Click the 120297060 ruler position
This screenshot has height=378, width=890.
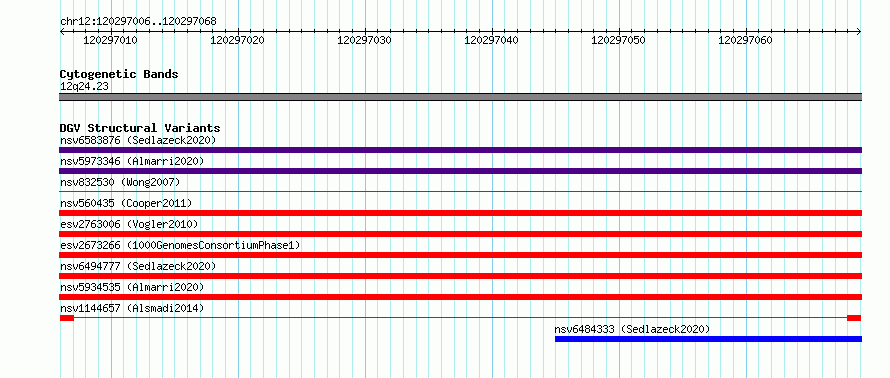coord(746,40)
